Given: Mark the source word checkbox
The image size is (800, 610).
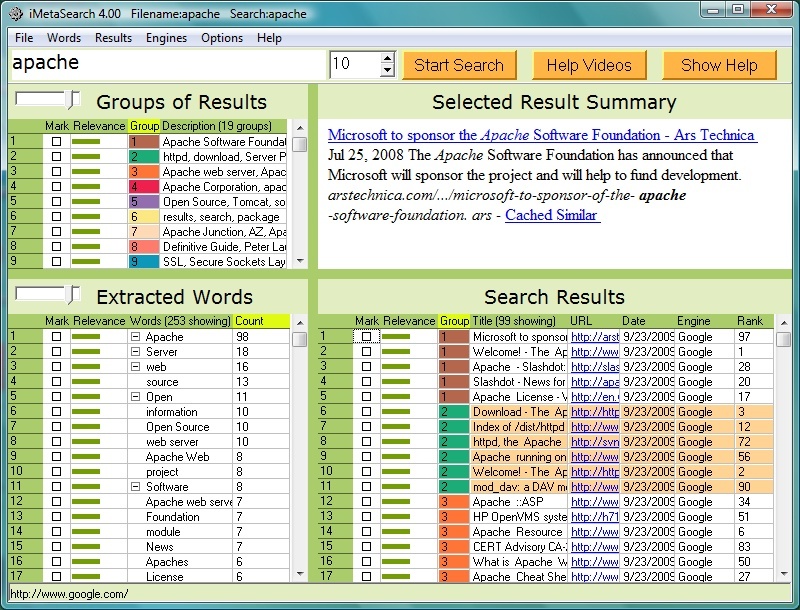Looking at the screenshot, I should (57, 382).
